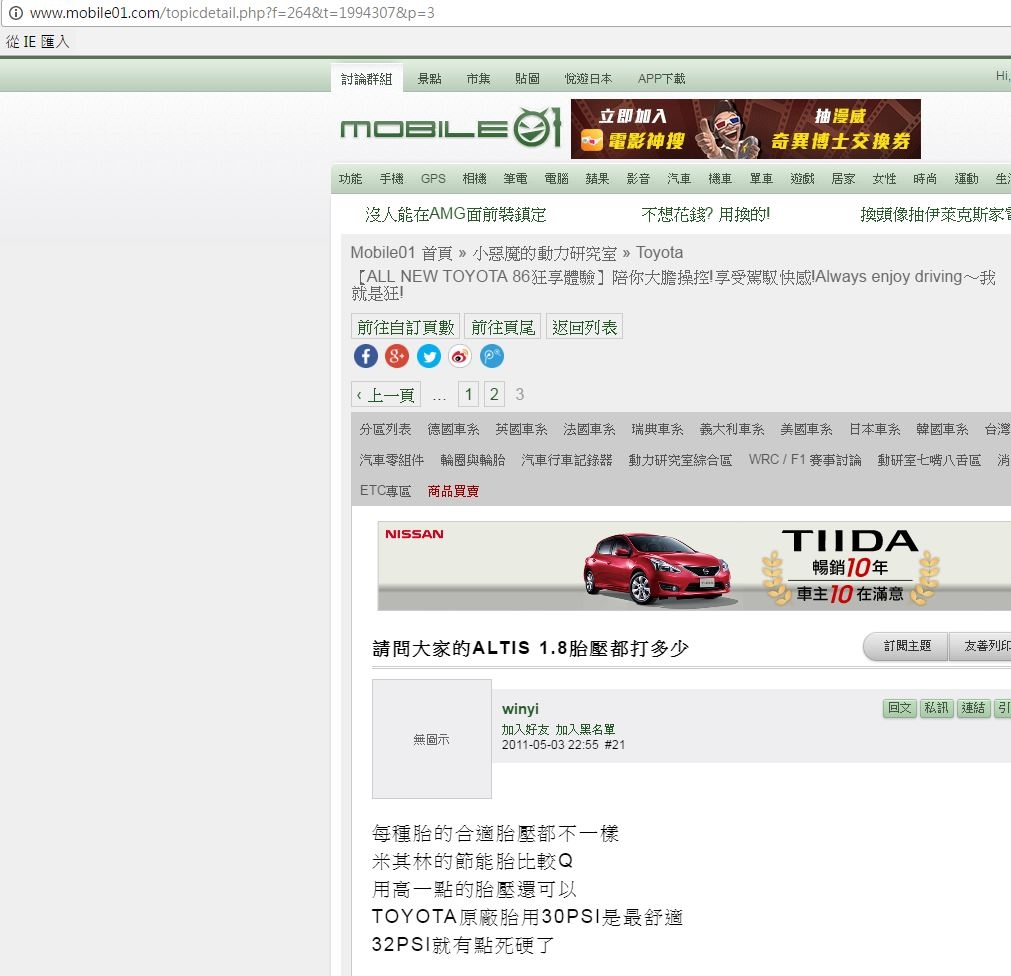This screenshot has width=1011, height=976.
Task: Open the 相機 category
Action: point(475,179)
